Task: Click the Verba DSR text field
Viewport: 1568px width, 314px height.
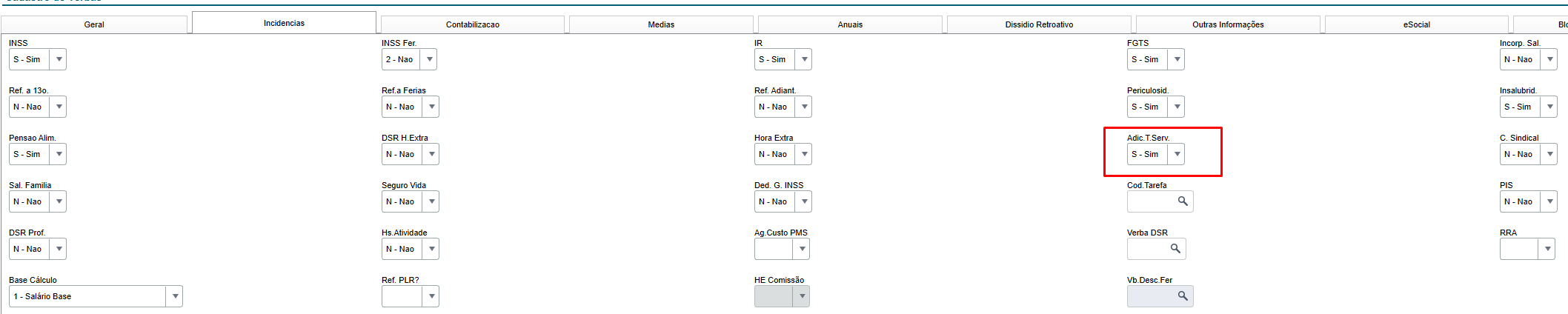Action: (x=1147, y=249)
